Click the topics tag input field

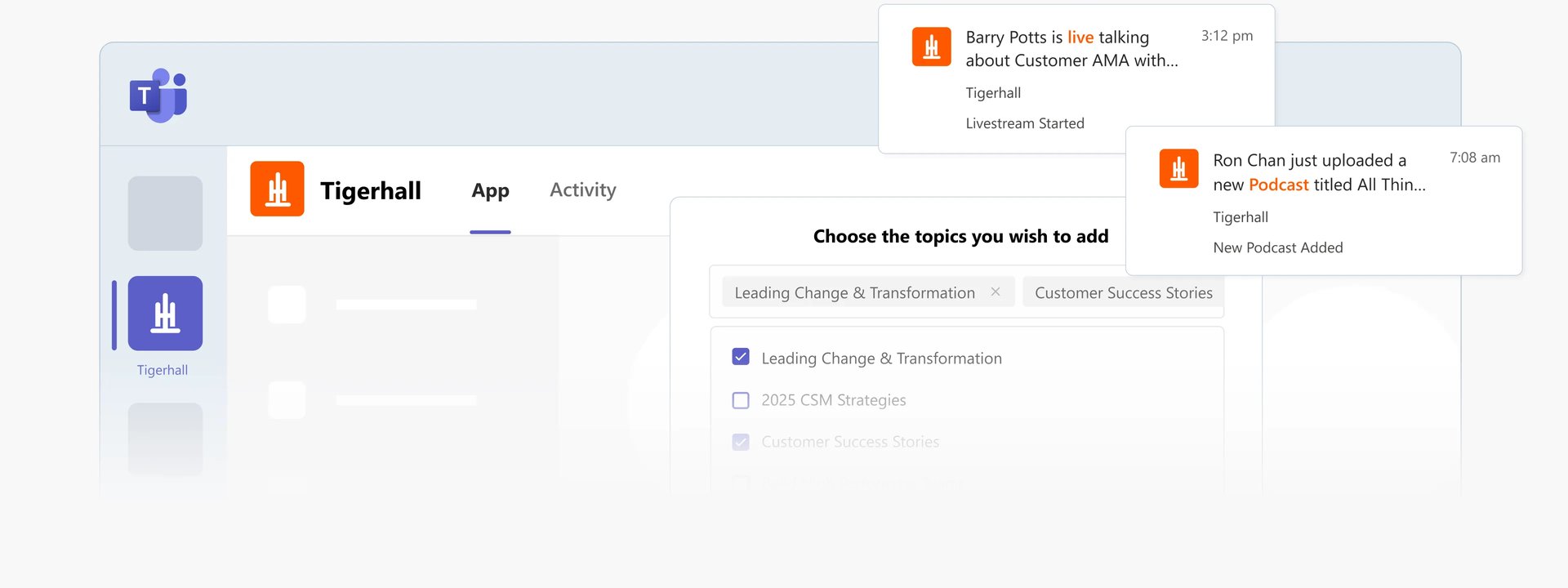coord(967,292)
